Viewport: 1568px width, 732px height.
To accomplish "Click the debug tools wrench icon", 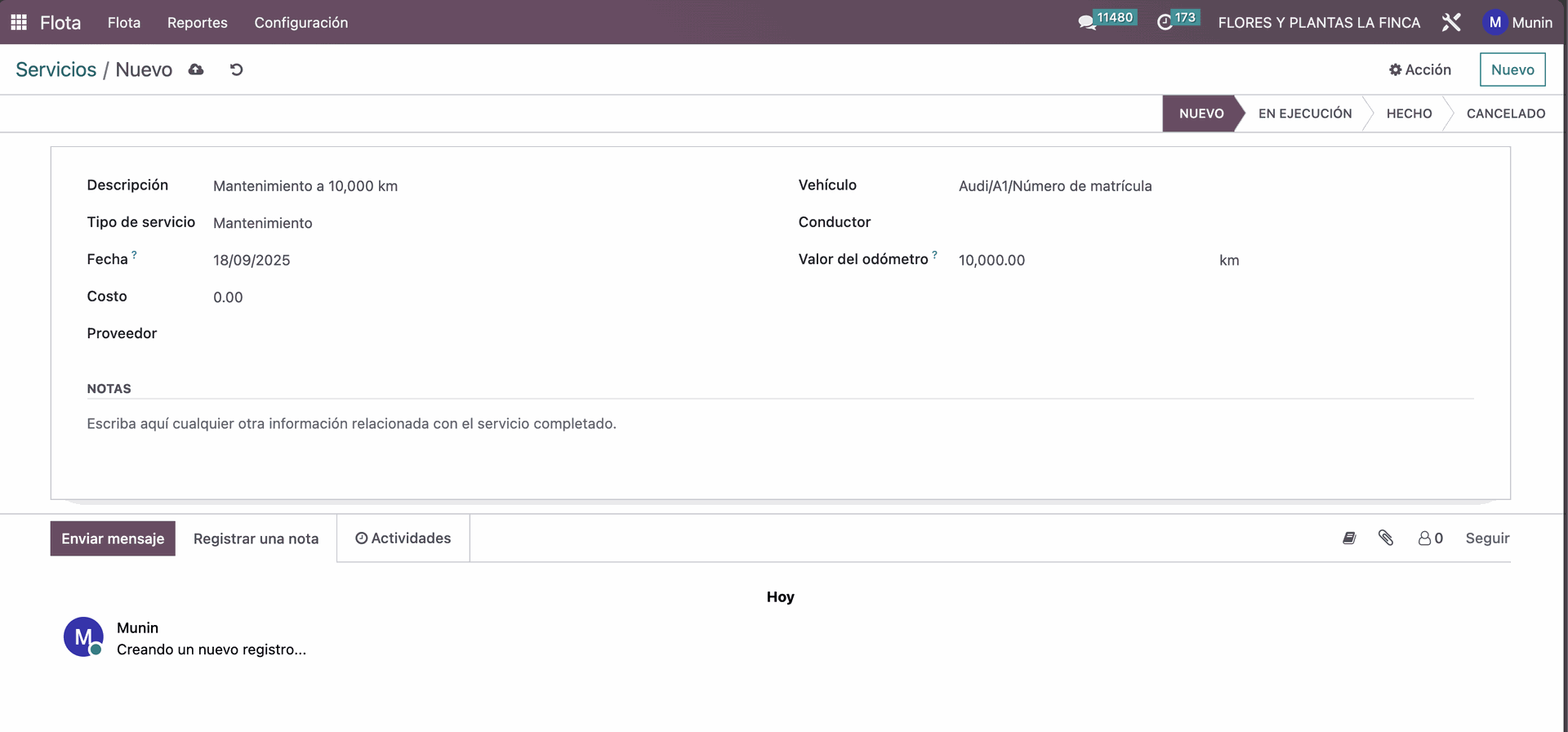I will pos(1451,23).
